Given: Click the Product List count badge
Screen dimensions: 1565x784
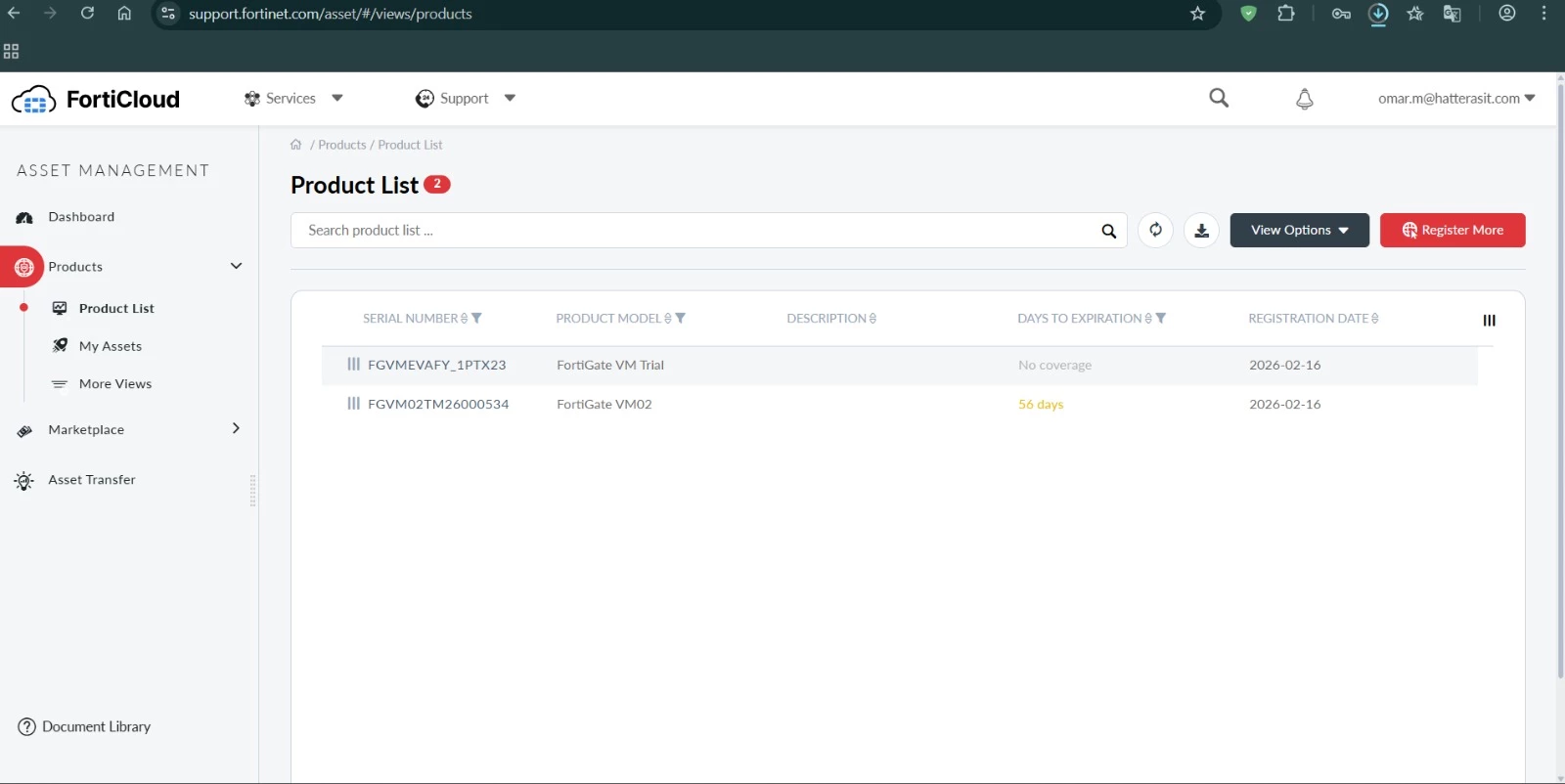Looking at the screenshot, I should pyautogui.click(x=437, y=184).
